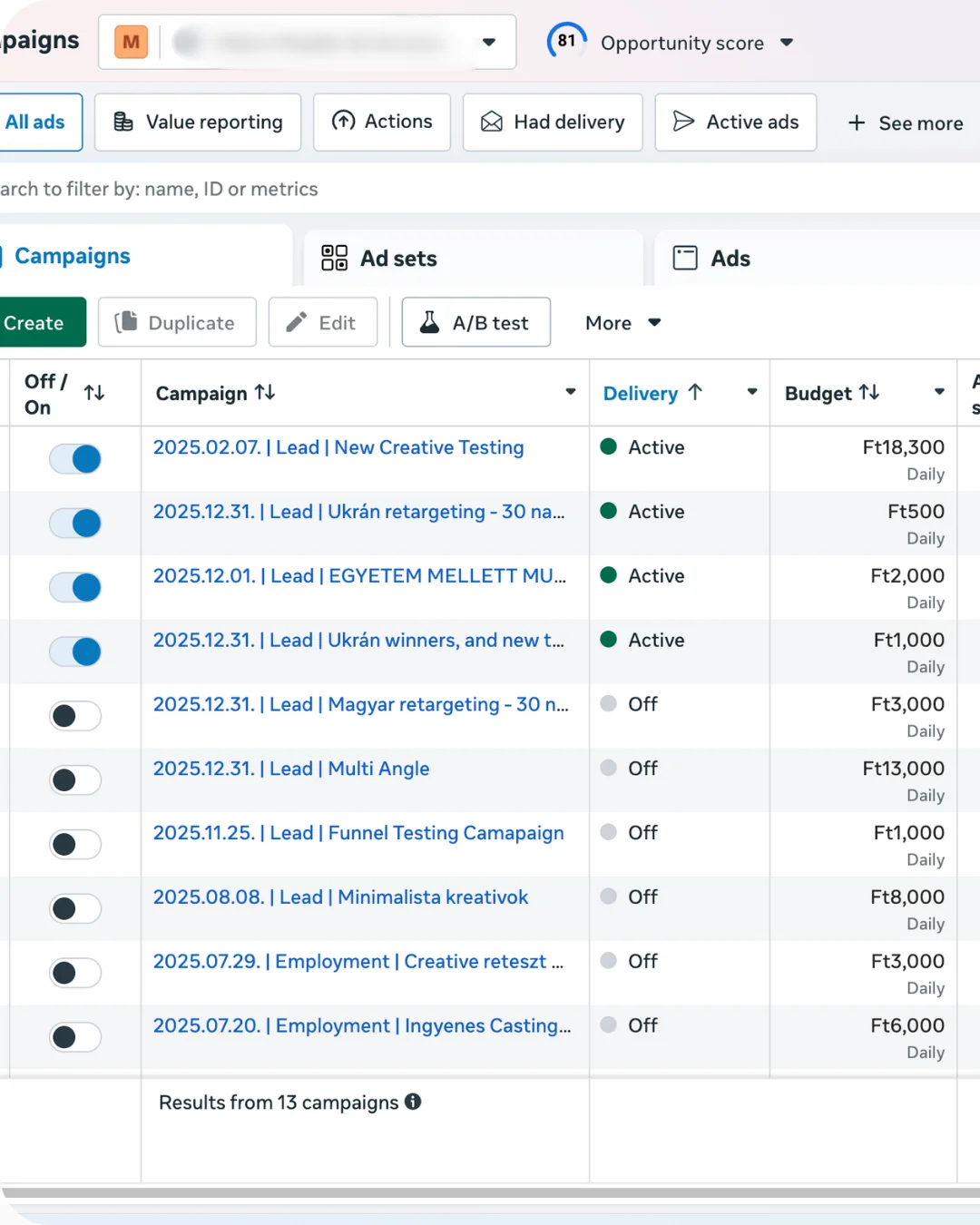Turn on Funnel Testing Camapaign toggle

click(75, 845)
